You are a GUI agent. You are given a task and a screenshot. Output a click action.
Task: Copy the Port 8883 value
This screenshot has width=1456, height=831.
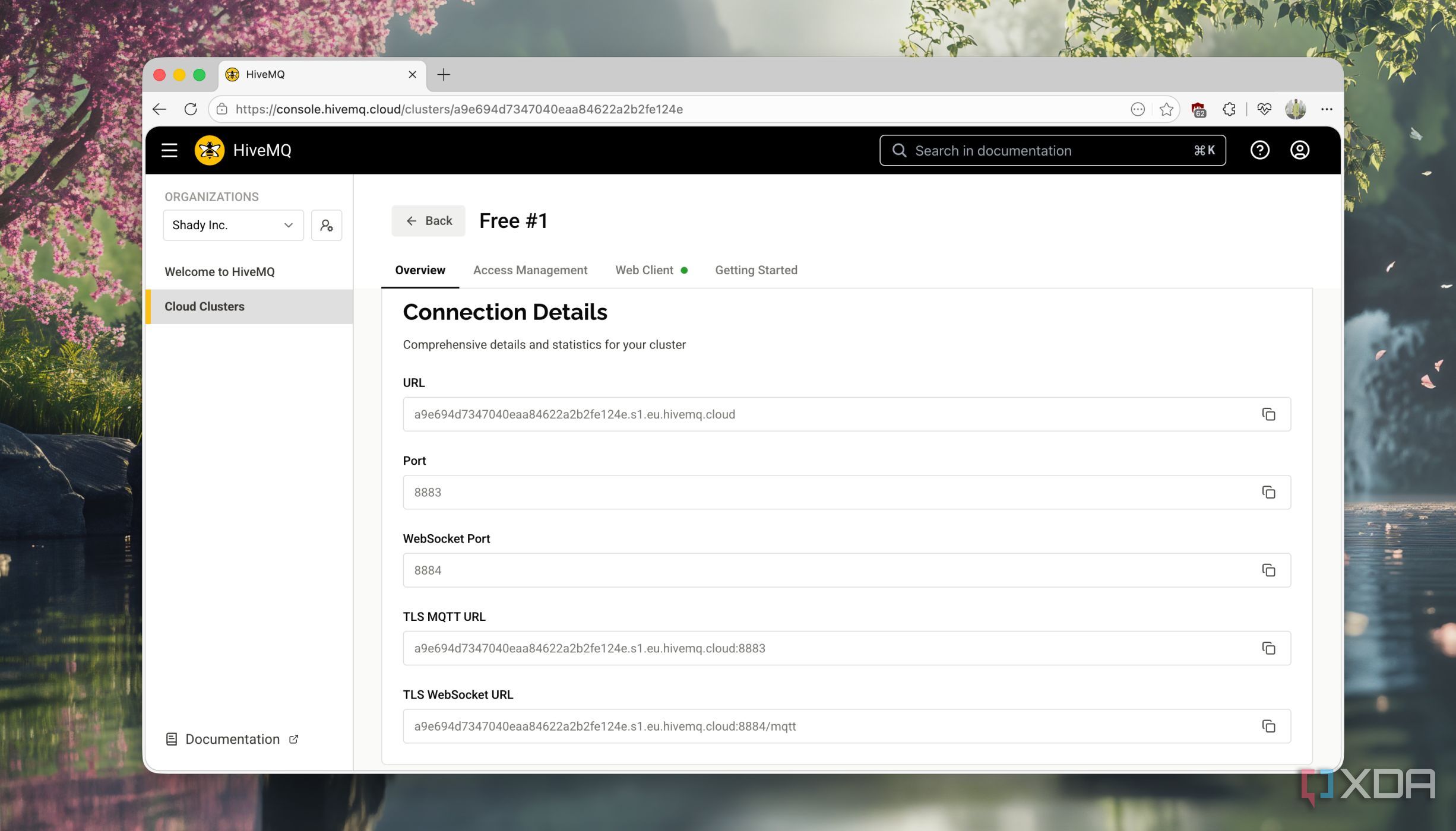[x=1268, y=493]
